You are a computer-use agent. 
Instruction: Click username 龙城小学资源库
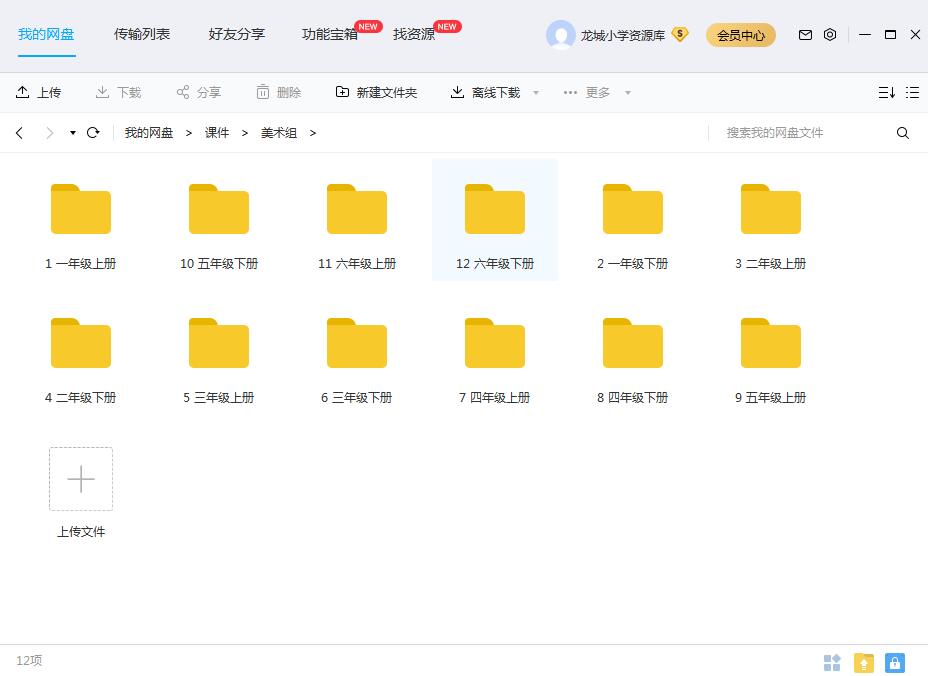point(623,36)
